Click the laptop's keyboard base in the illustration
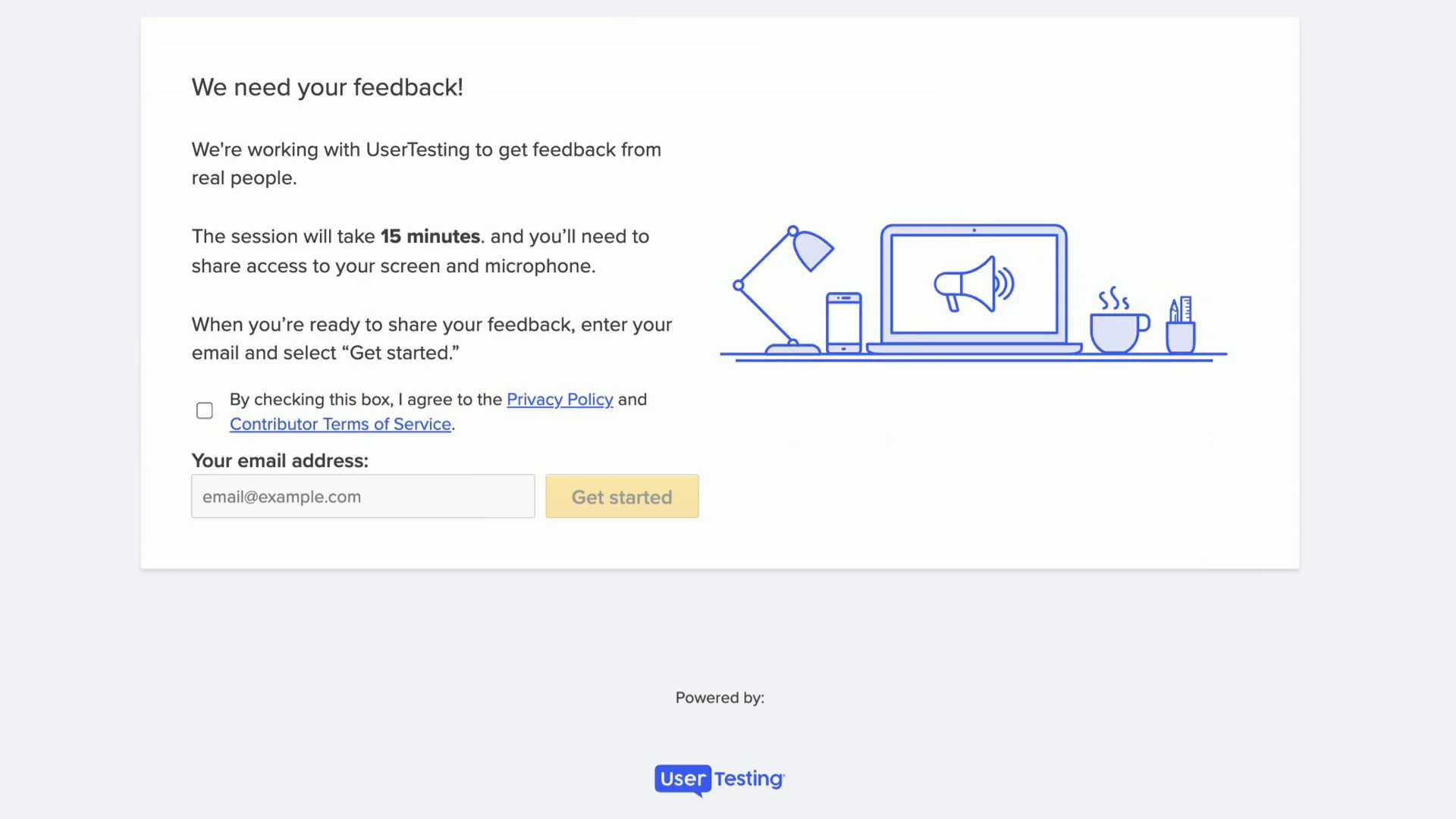This screenshot has width=1456, height=819. (x=974, y=349)
